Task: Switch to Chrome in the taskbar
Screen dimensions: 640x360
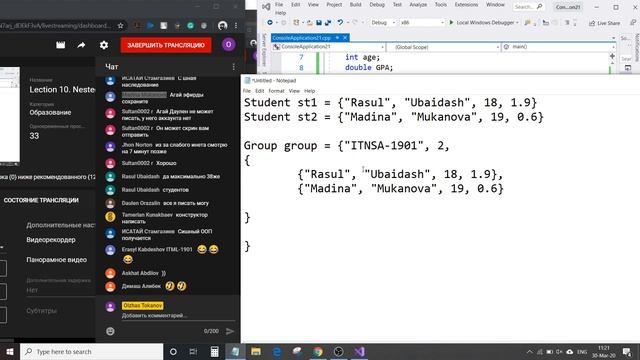Action: coord(318,351)
